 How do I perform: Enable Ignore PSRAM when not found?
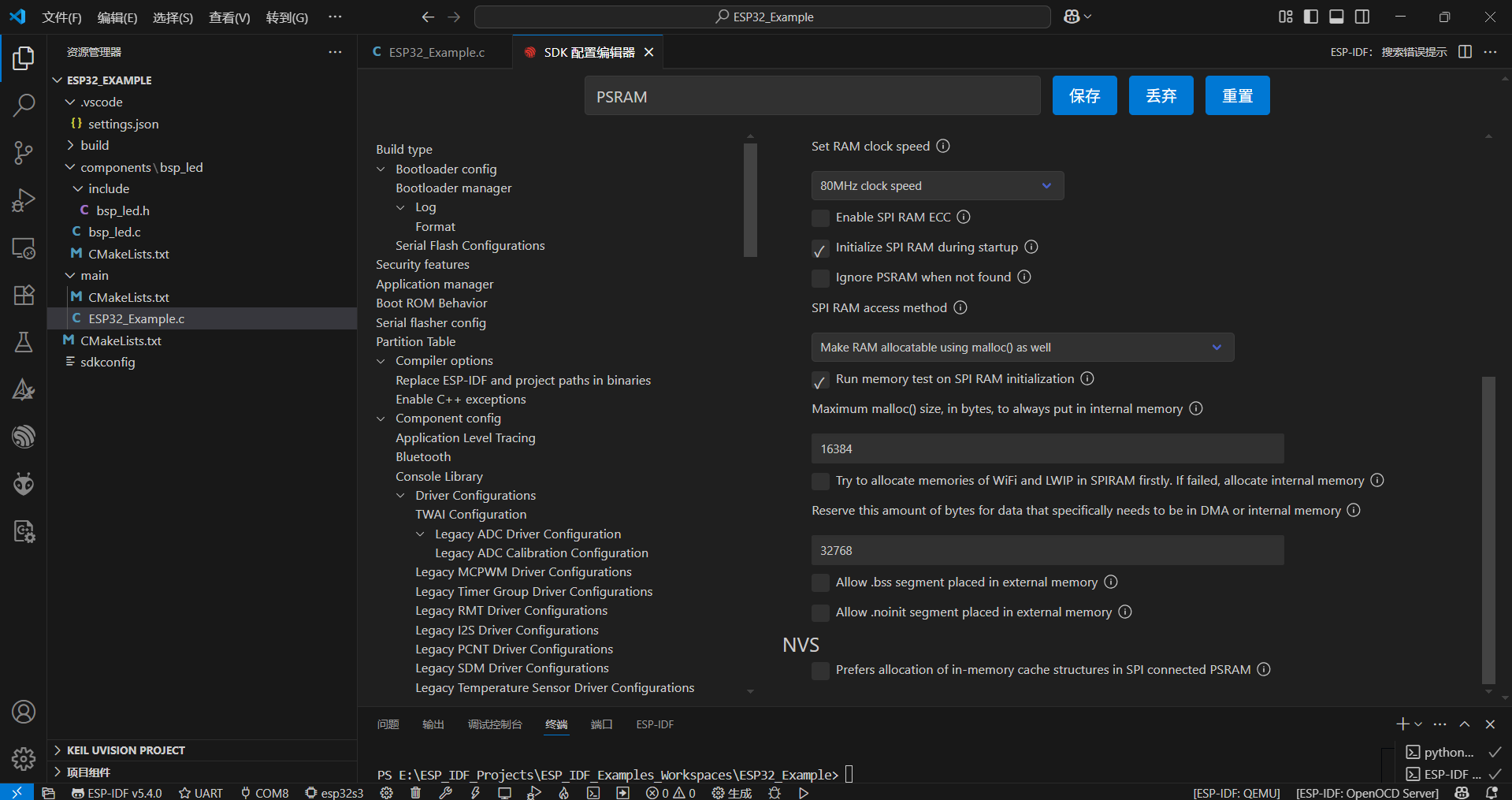coord(820,277)
